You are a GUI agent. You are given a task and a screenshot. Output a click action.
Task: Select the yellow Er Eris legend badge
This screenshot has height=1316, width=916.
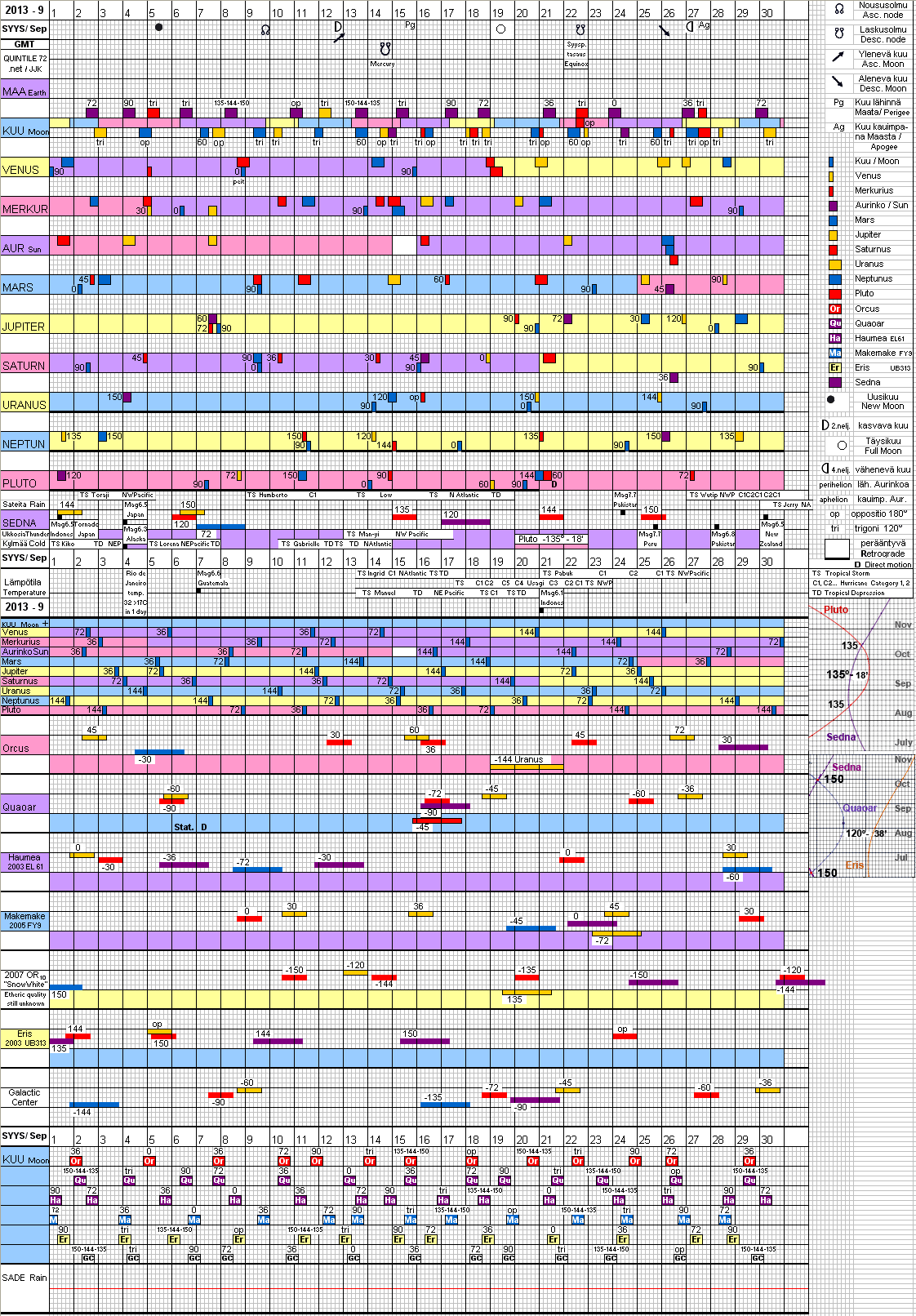click(x=834, y=367)
